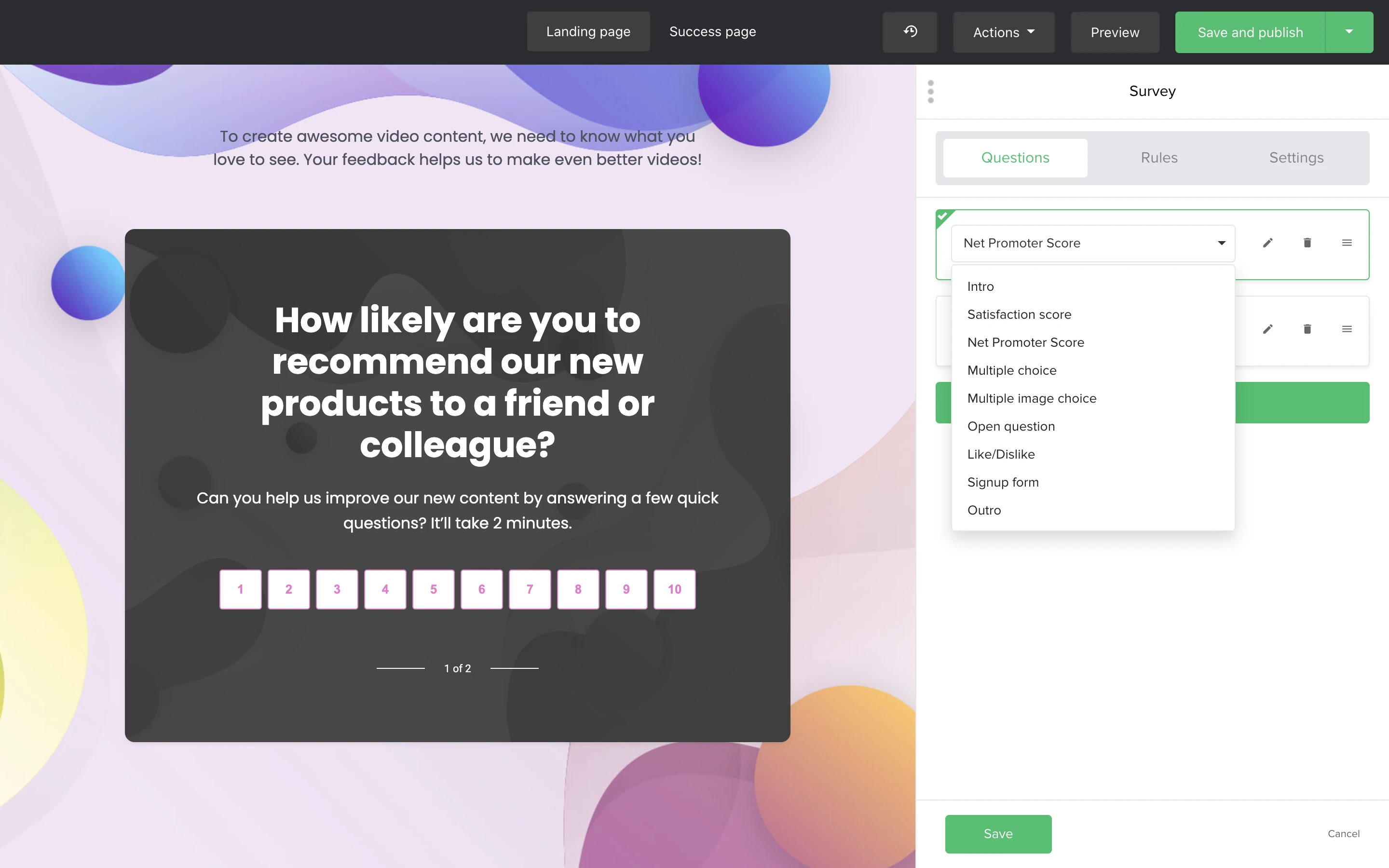
Task: Choose score 10 on the rating scale
Action: tap(674, 589)
